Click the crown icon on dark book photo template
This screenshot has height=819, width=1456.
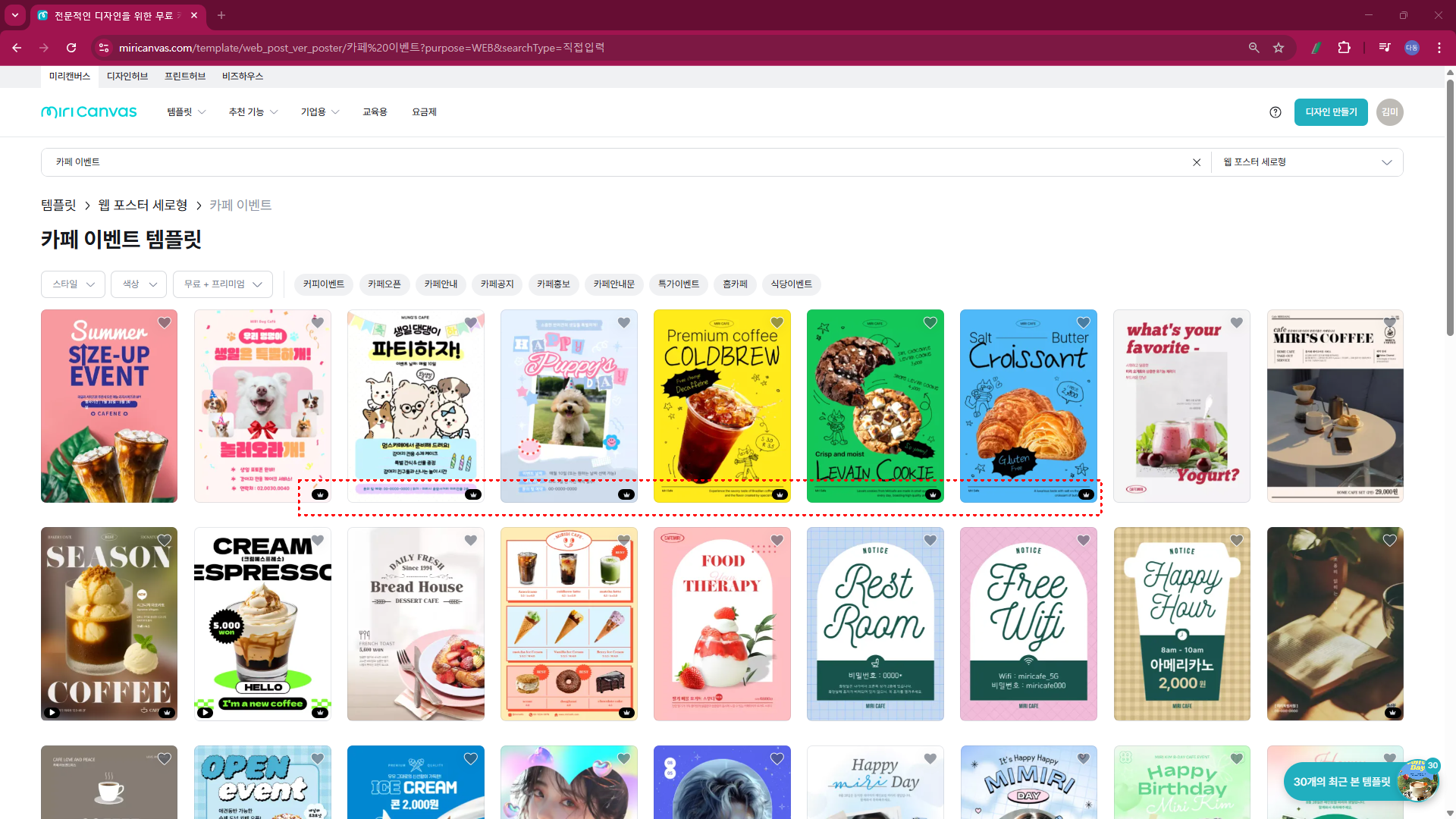(x=1392, y=713)
